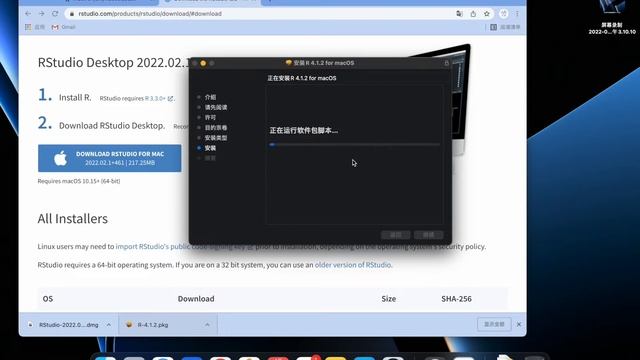Click the Size column header
Viewport: 640px width, 360px height.
(389, 299)
